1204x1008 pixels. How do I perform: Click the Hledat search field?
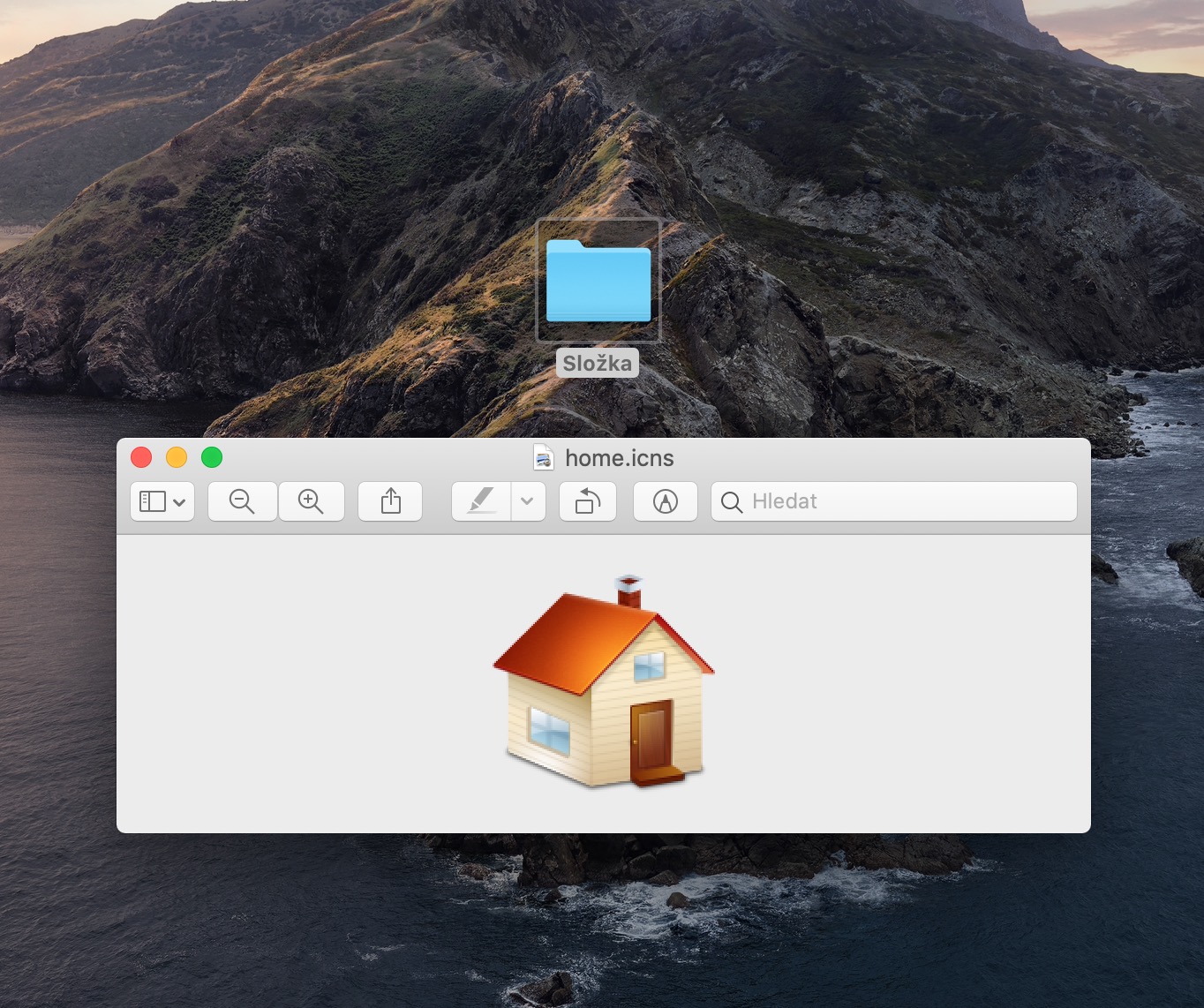894,501
